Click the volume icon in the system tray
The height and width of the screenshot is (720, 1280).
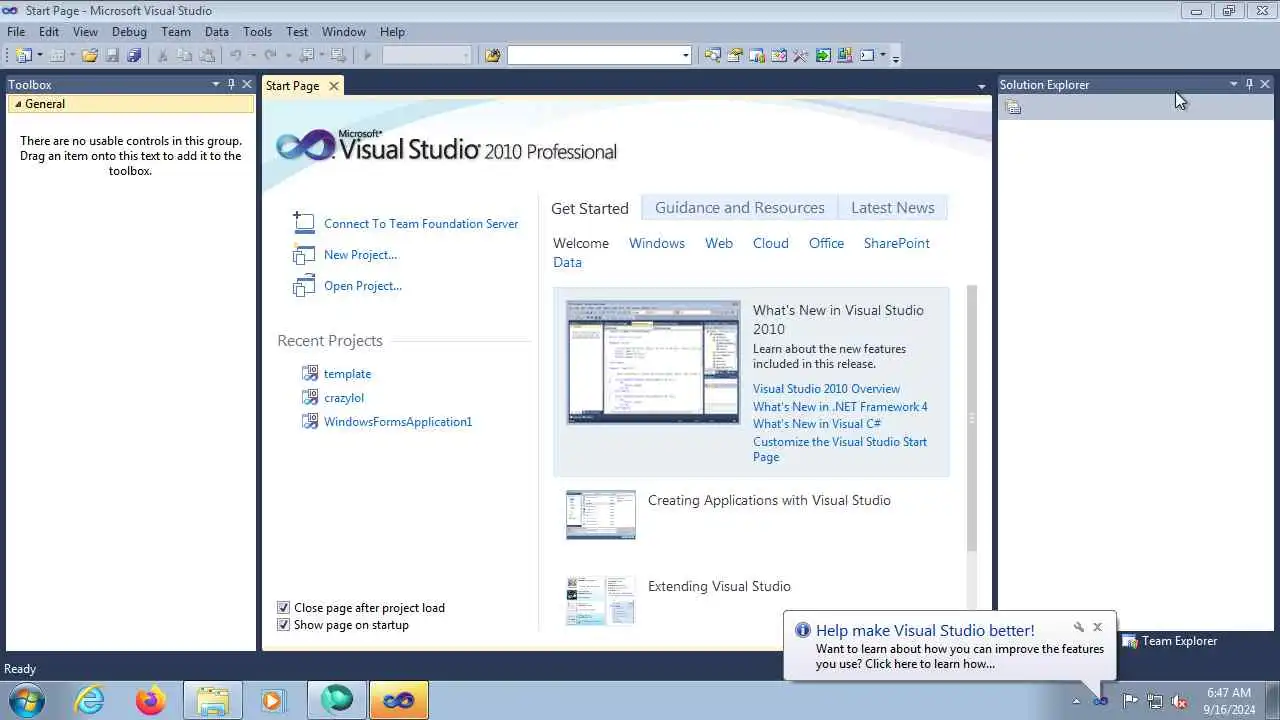(1180, 700)
